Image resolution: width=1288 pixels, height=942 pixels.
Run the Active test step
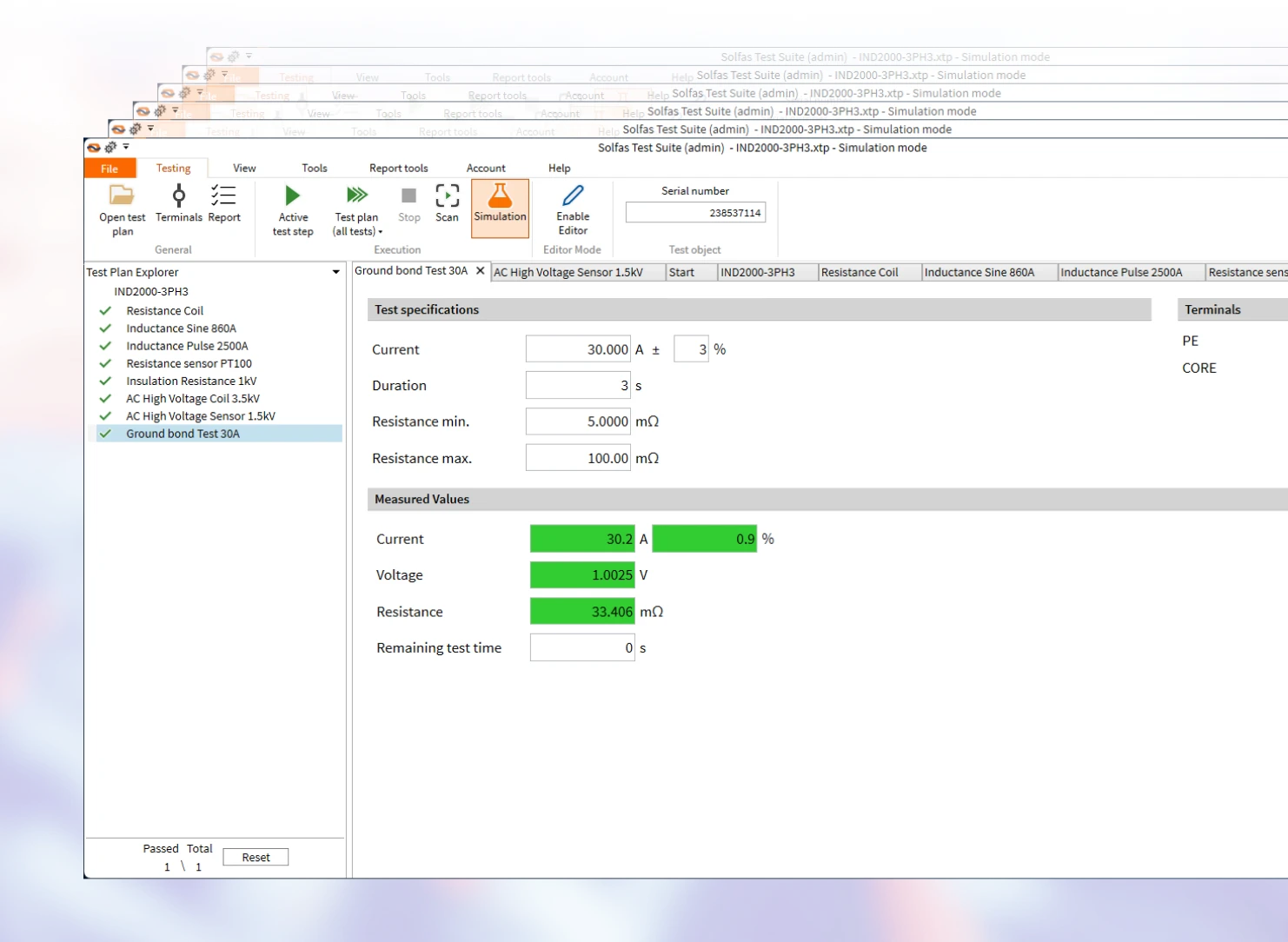[293, 209]
